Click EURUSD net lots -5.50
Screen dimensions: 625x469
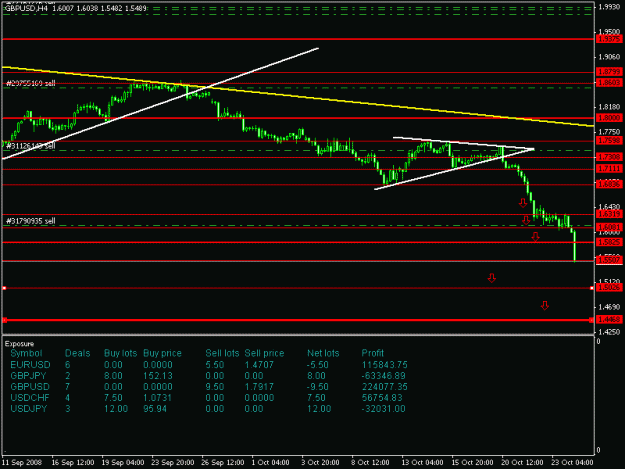318,365
